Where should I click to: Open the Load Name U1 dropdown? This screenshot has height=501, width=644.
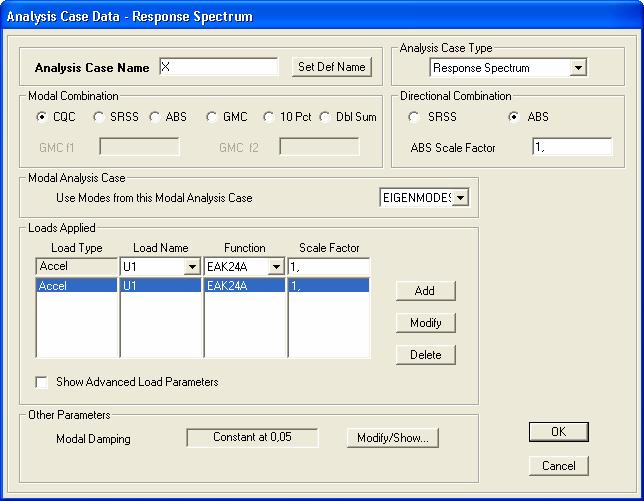coord(192,267)
